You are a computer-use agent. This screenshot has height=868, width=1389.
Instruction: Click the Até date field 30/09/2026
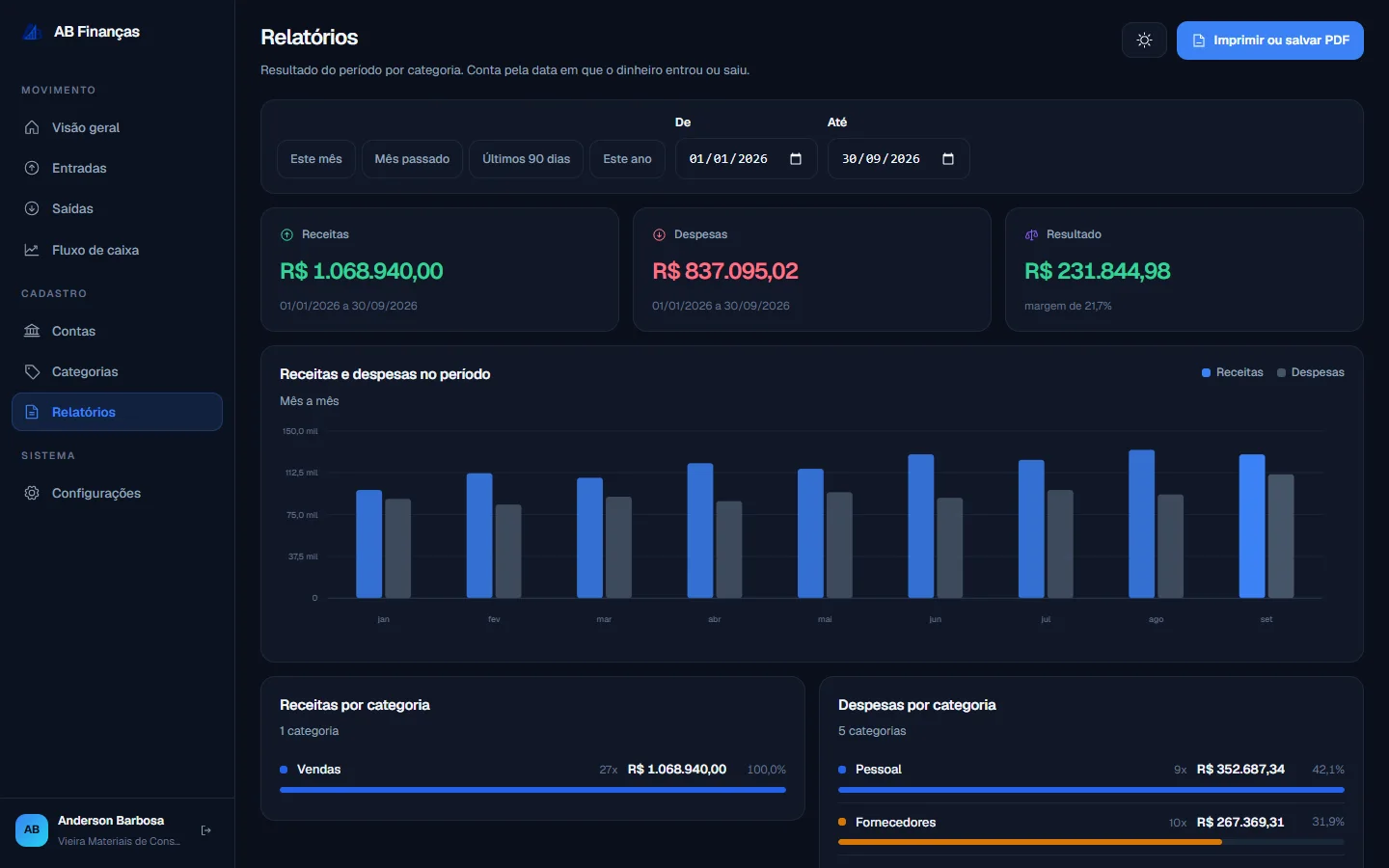(899, 159)
